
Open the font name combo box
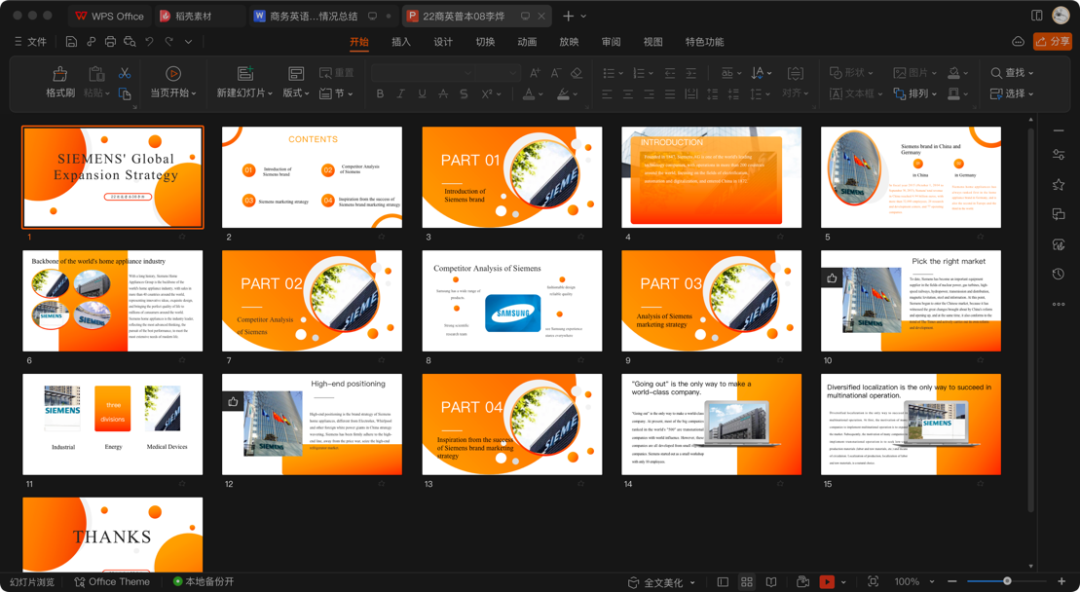(x=423, y=73)
